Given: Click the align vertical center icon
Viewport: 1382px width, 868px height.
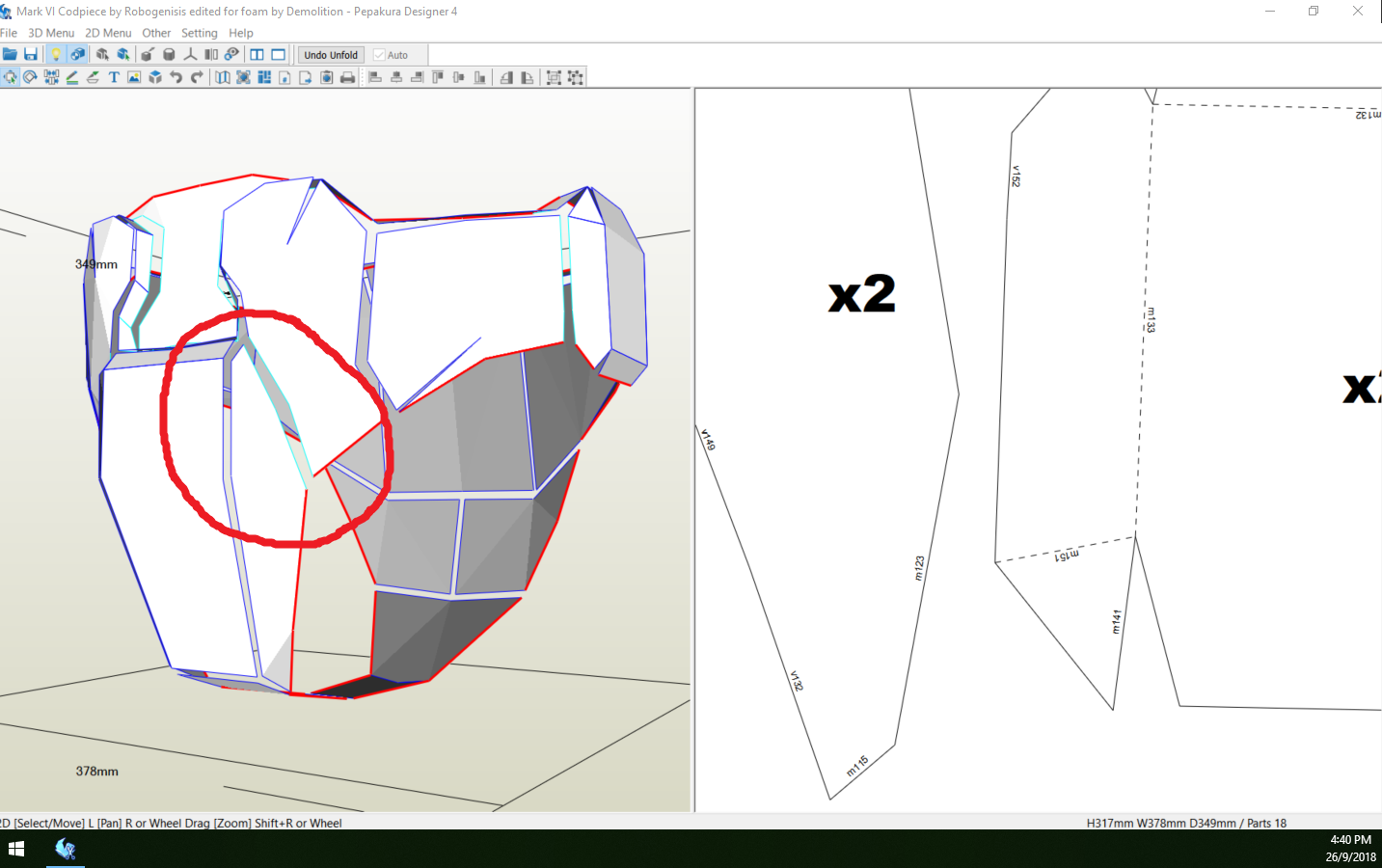Looking at the screenshot, I should click(x=459, y=77).
